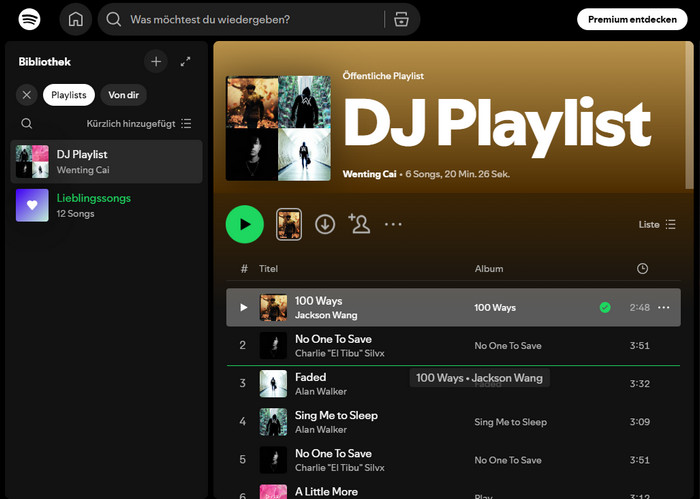The width and height of the screenshot is (700, 499).
Task: Invite collaborators to the playlist
Action: coord(359,224)
